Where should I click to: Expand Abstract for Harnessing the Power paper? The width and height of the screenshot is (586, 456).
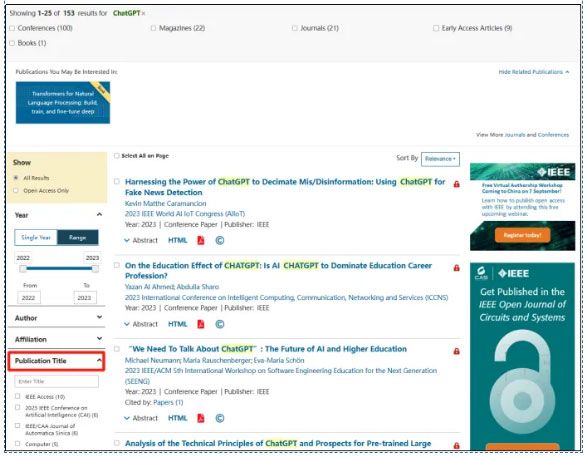141,240
